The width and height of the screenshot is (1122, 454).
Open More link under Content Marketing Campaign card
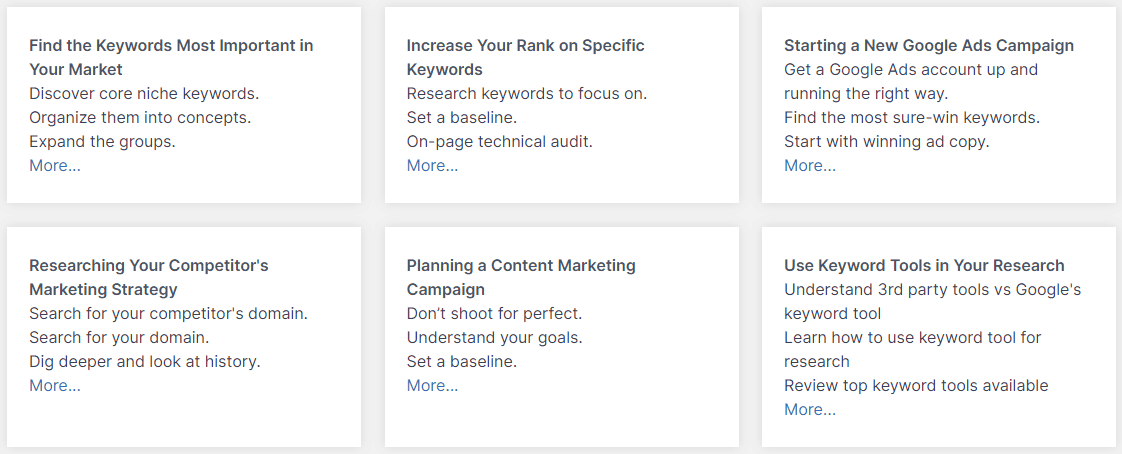[x=432, y=385]
